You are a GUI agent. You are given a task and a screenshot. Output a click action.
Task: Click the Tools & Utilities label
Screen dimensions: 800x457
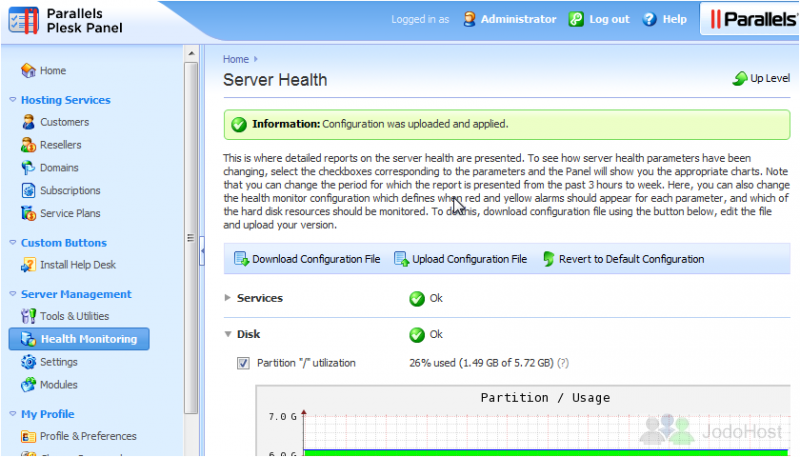click(x=74, y=316)
